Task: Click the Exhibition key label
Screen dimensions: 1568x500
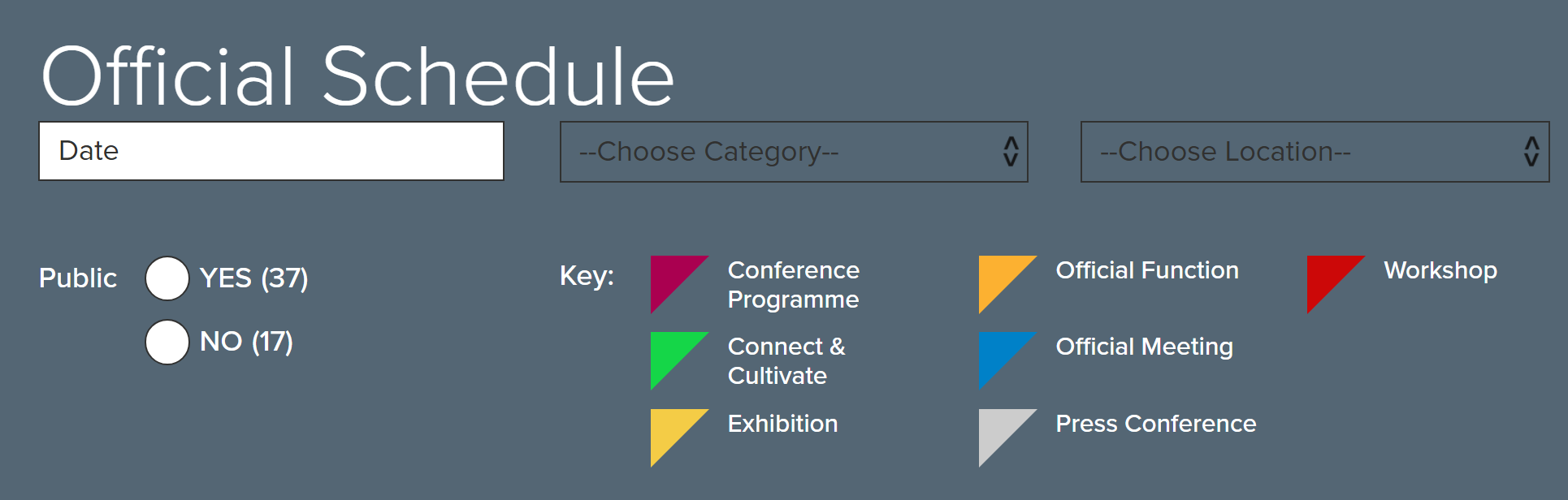Action: point(782,424)
